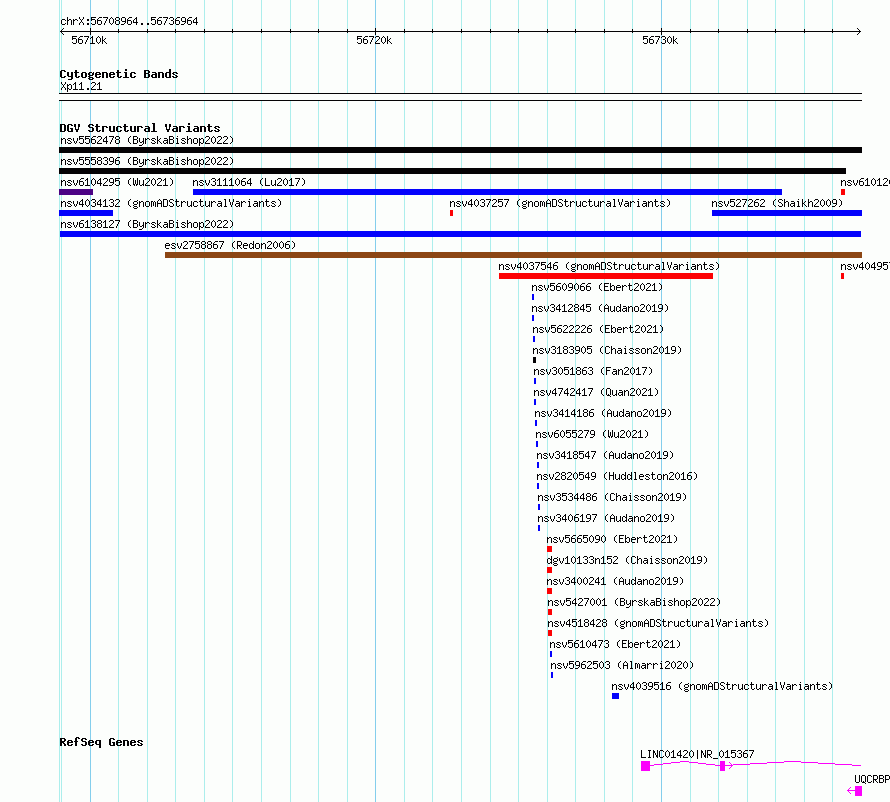The width and height of the screenshot is (890, 802).
Task: Open nsv3534486 (Chaisson2019) entry
Action: click(612, 497)
